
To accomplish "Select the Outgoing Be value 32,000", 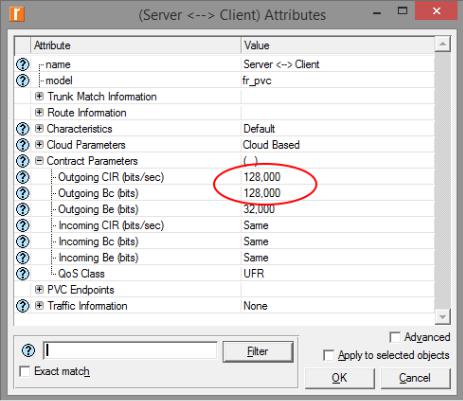I will (x=259, y=209).
